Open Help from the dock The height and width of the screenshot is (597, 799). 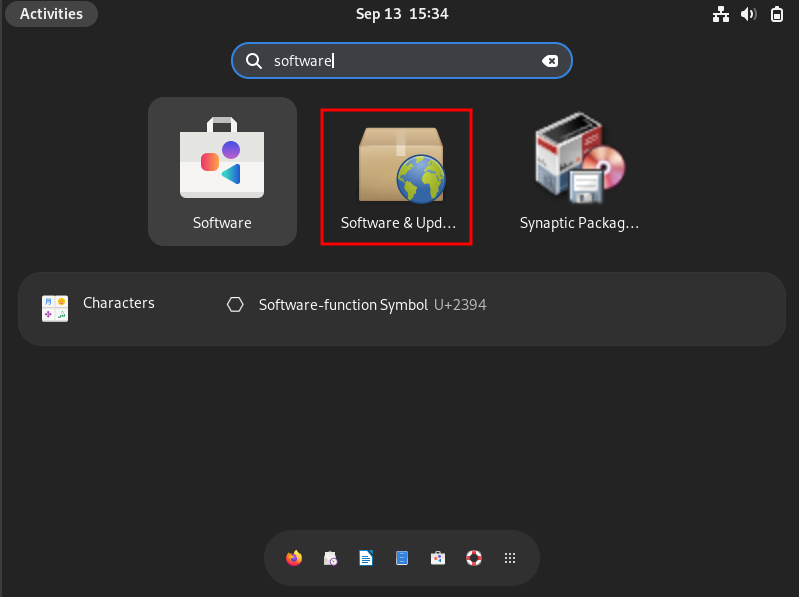tap(474, 558)
